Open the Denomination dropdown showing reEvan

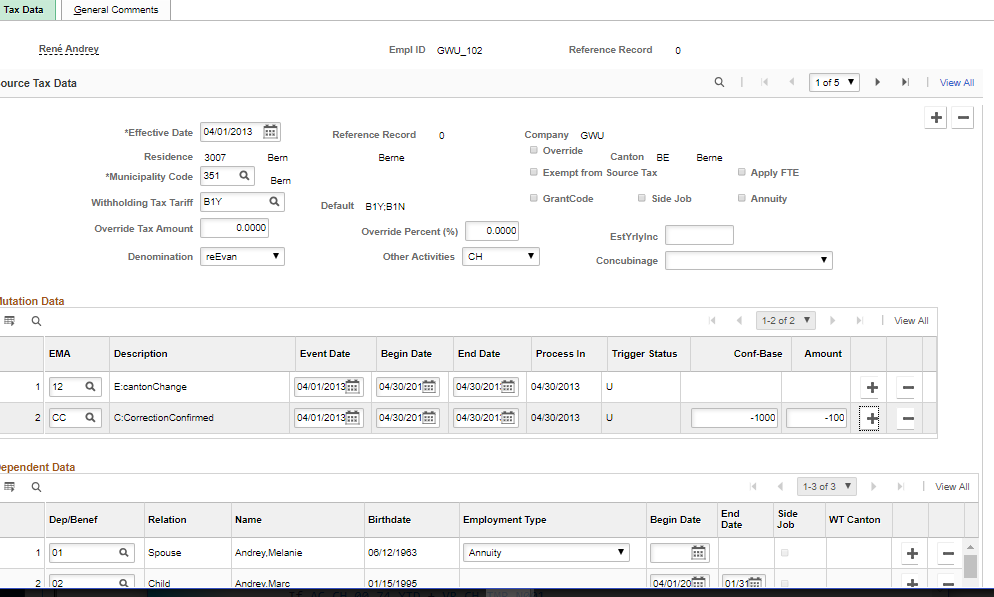click(242, 256)
